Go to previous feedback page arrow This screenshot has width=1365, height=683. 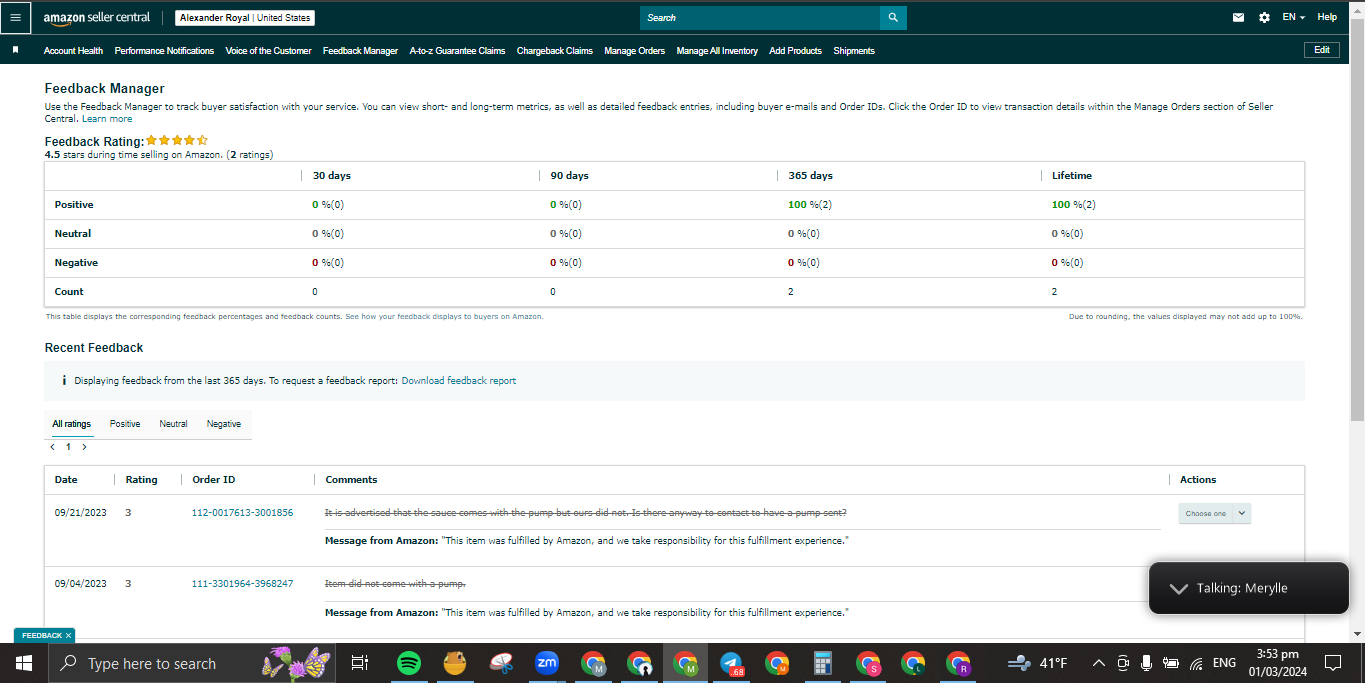[x=53, y=447]
